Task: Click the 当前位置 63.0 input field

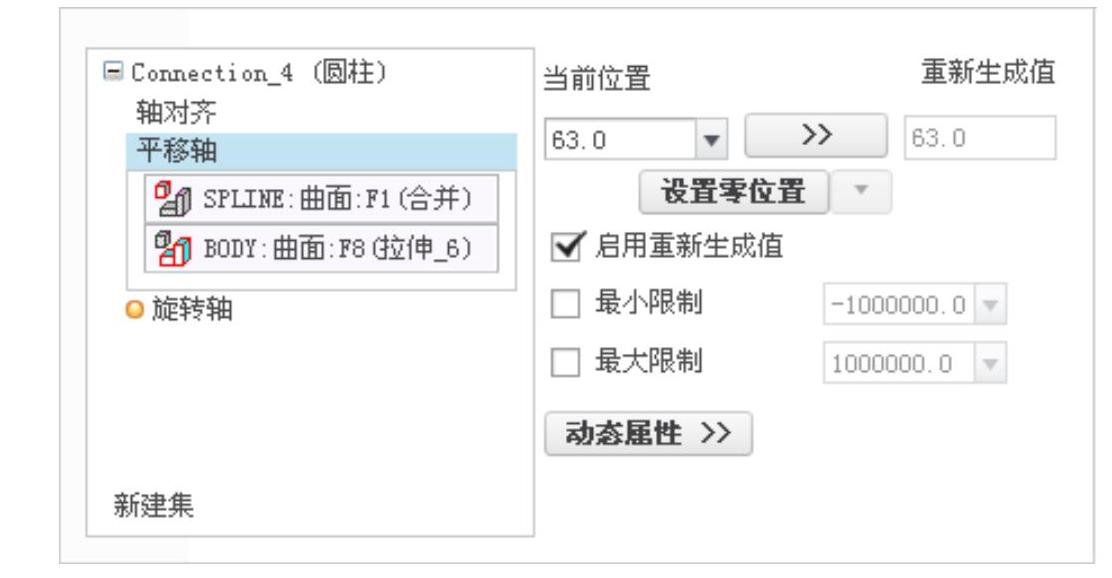Action: (x=621, y=139)
